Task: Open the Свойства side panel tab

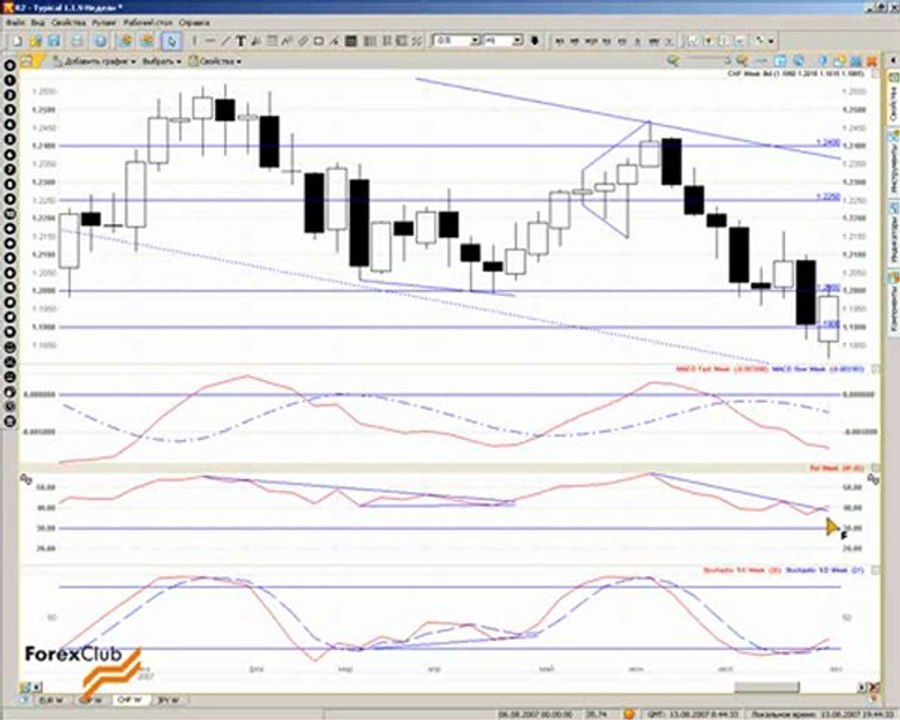Action: (x=894, y=99)
